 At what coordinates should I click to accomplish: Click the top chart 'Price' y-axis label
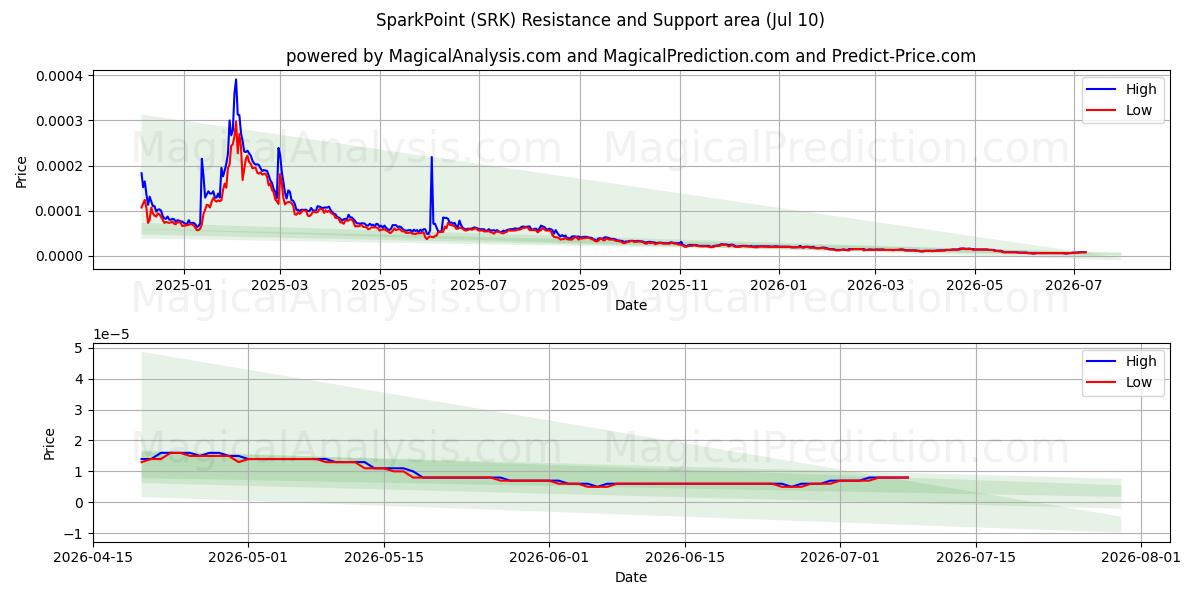coord(22,171)
